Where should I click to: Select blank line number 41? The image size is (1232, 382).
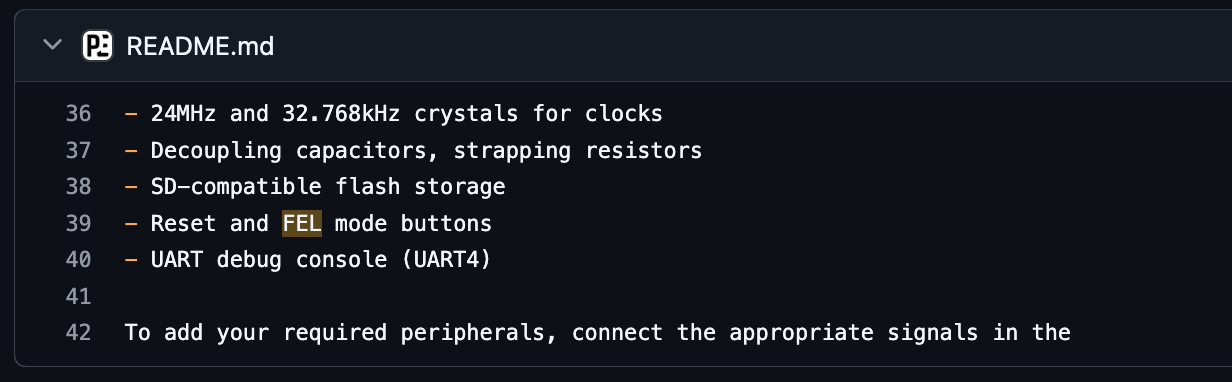pyautogui.click(x=79, y=296)
